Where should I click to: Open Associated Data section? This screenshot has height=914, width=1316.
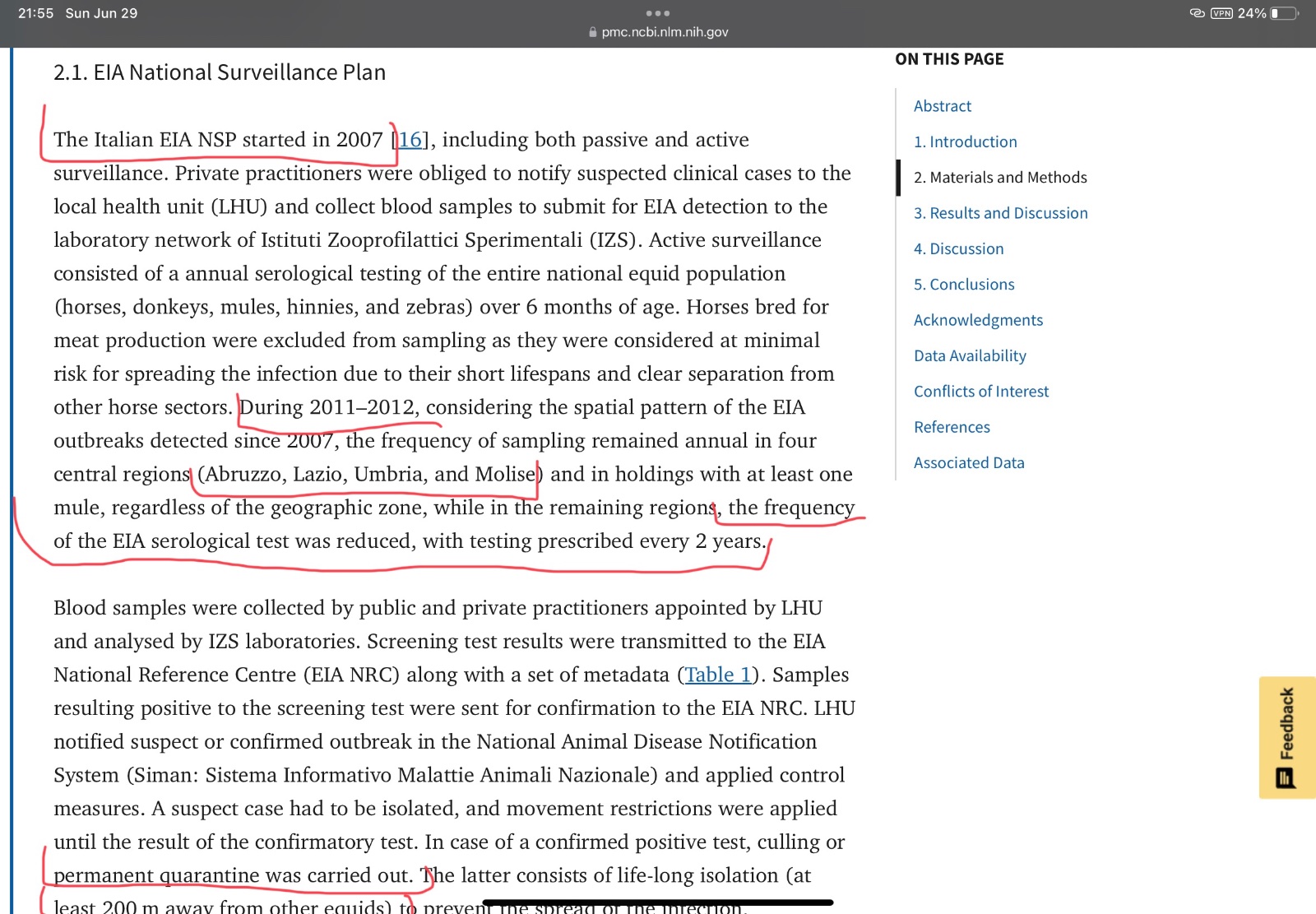point(969,462)
